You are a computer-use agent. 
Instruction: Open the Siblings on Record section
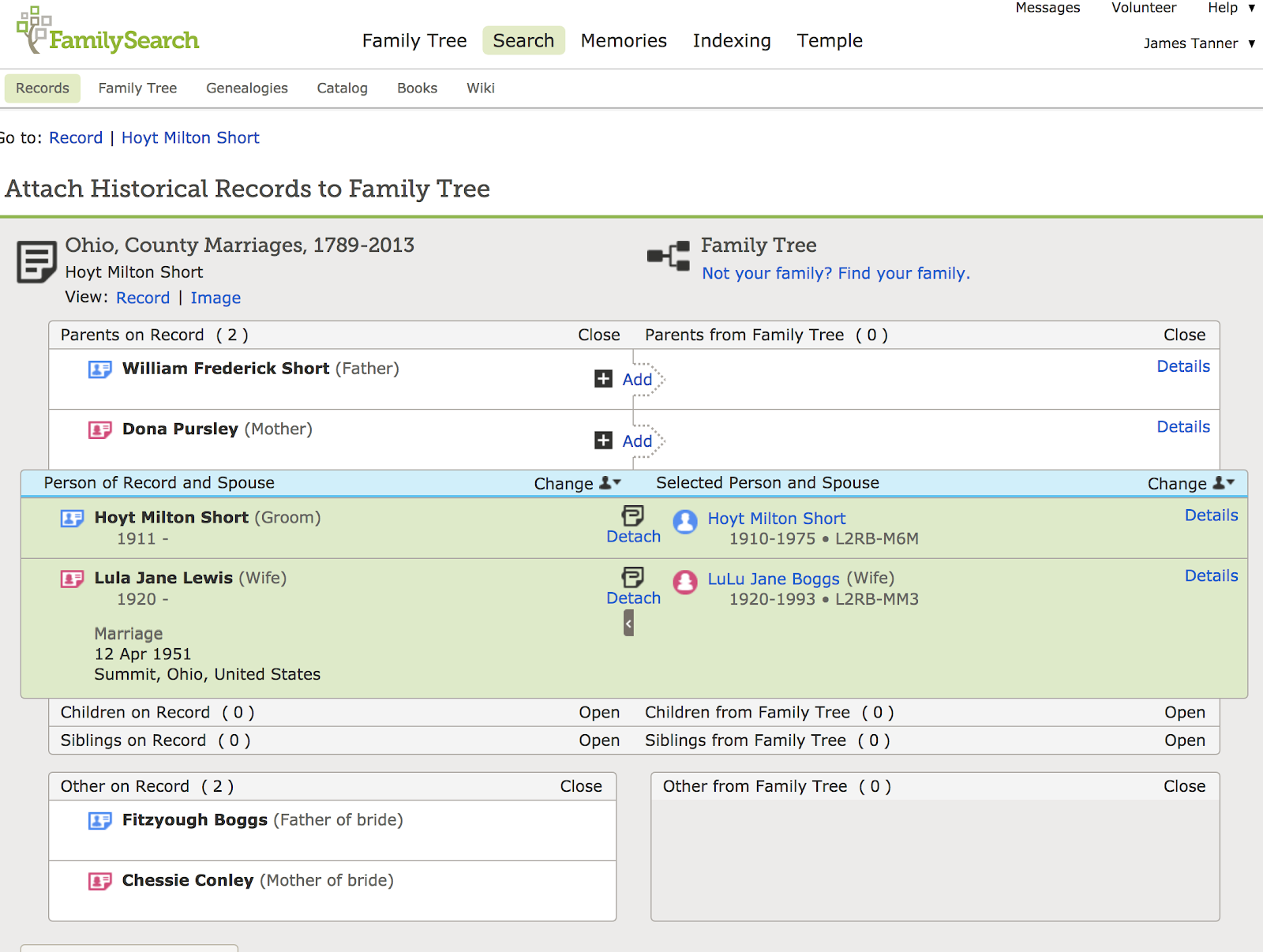pos(599,740)
